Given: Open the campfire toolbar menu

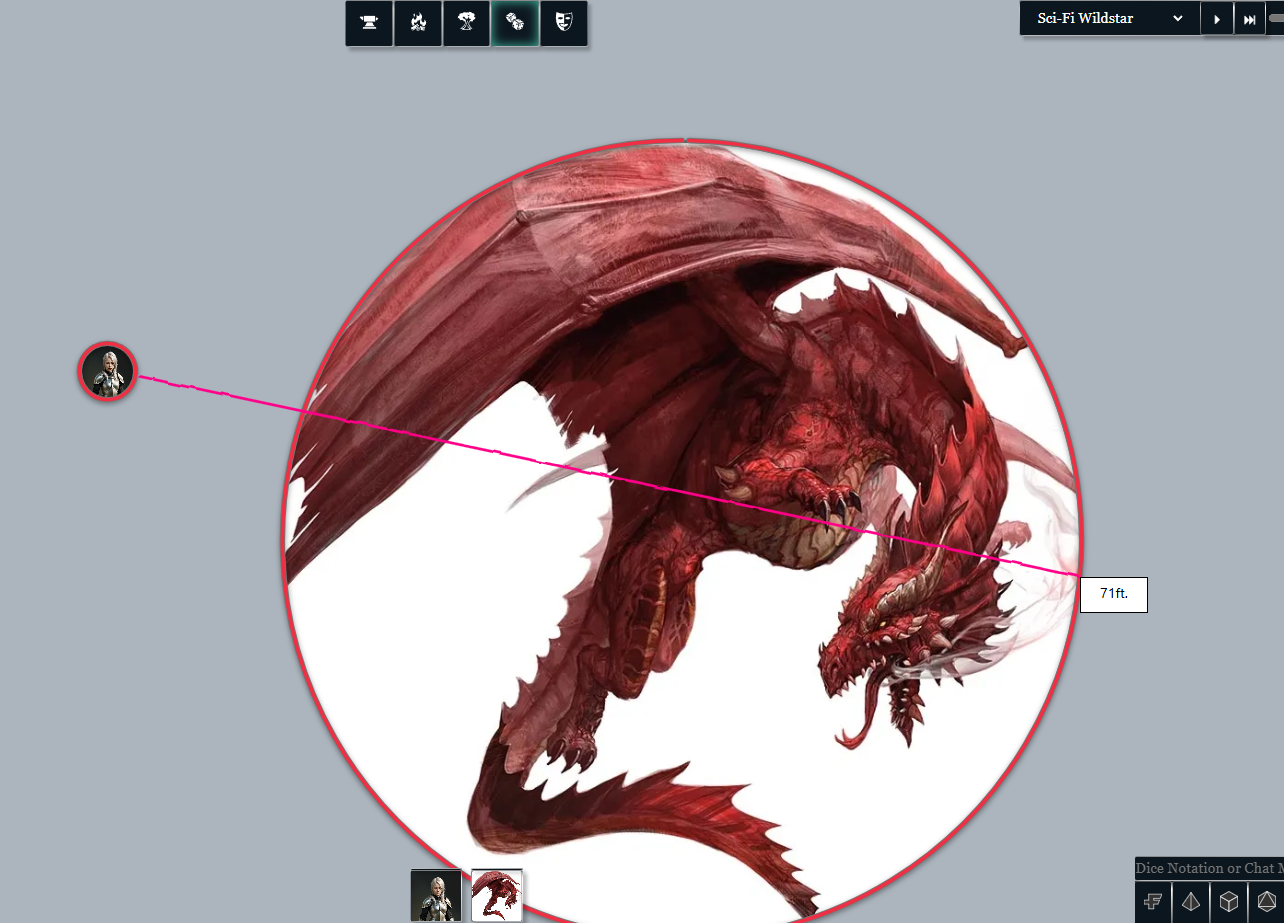Looking at the screenshot, I should pos(418,23).
